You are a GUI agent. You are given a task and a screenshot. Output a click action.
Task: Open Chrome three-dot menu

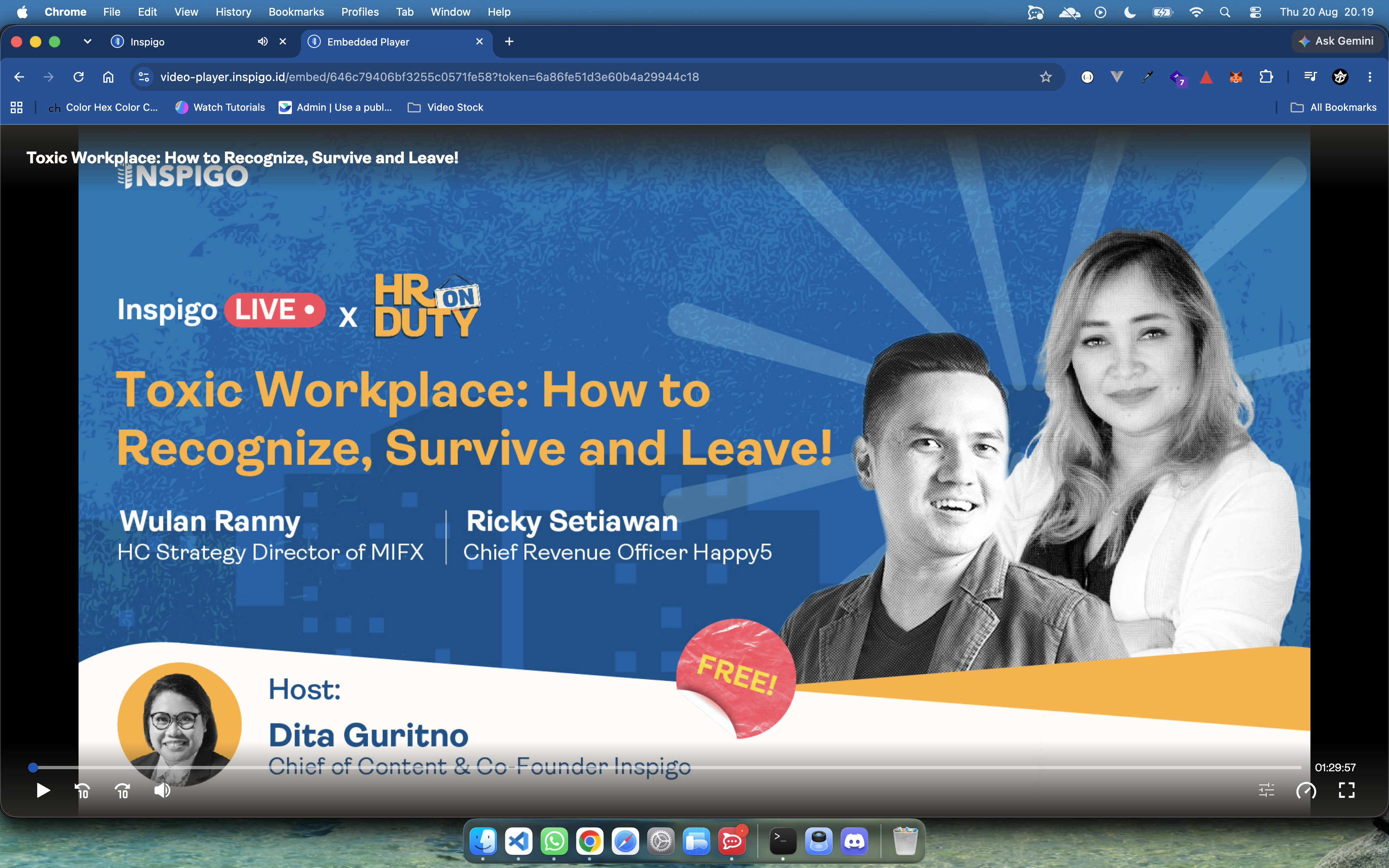click(x=1370, y=77)
